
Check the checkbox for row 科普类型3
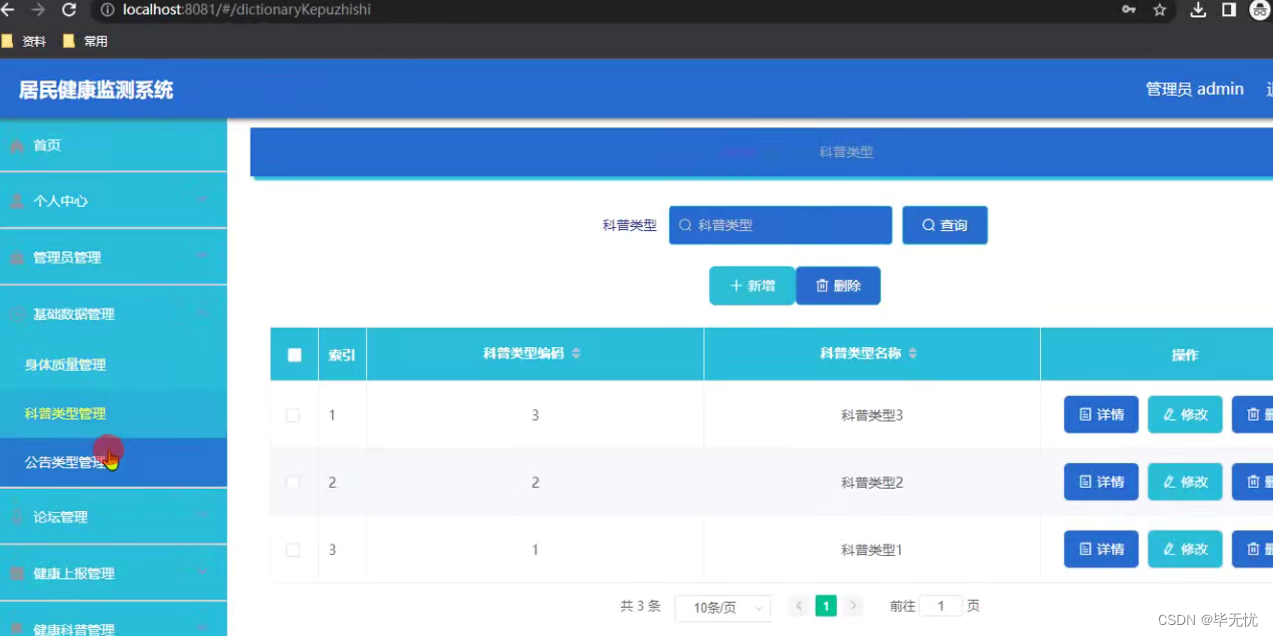(x=293, y=414)
